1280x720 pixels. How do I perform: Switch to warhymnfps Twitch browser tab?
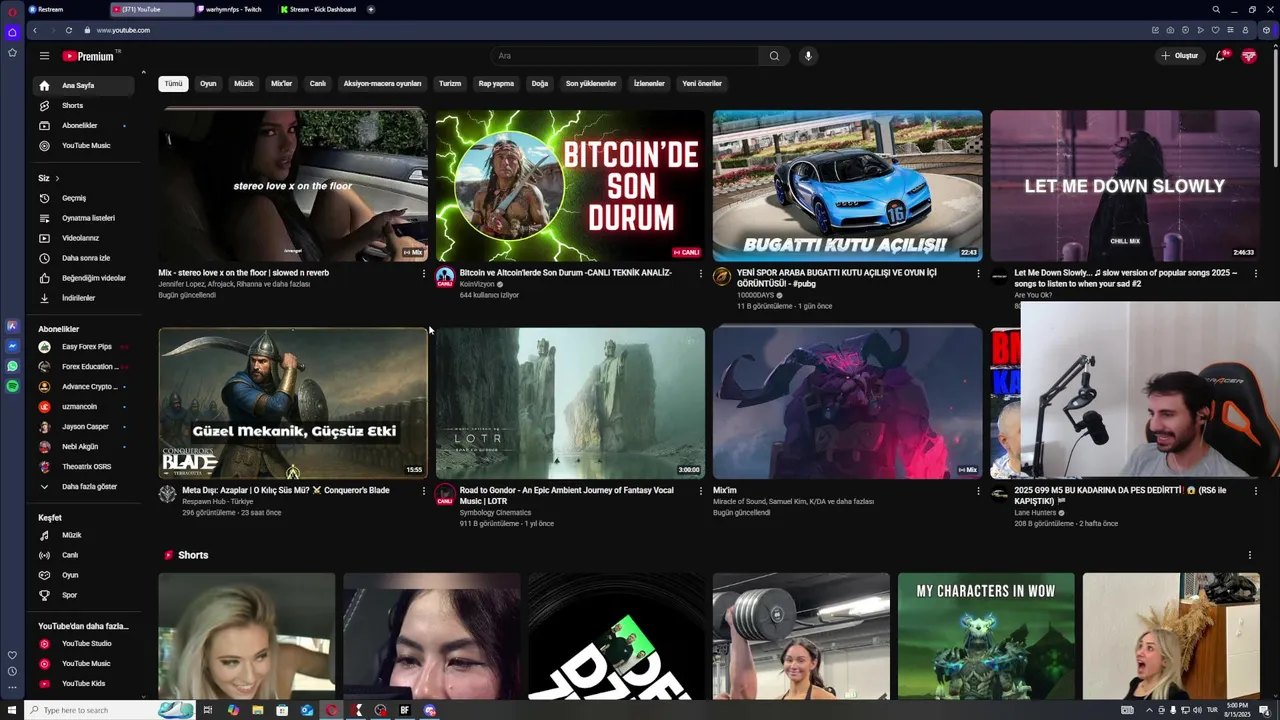(234, 9)
